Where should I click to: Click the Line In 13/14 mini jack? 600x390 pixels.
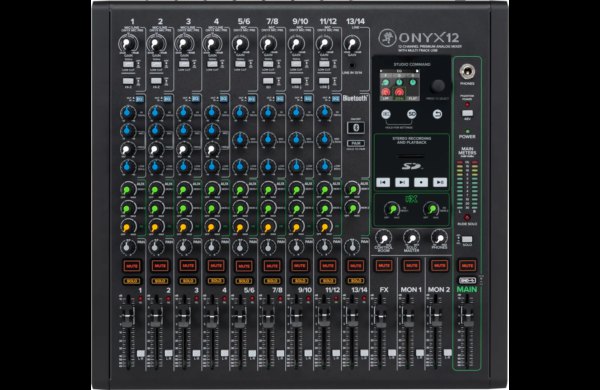tap(352, 65)
